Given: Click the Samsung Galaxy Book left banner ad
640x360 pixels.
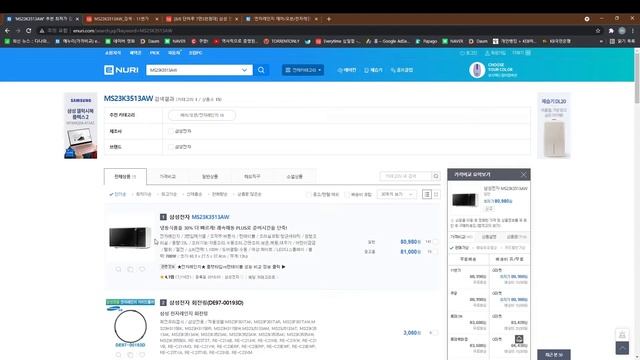Looking at the screenshot, I should click(80, 126).
